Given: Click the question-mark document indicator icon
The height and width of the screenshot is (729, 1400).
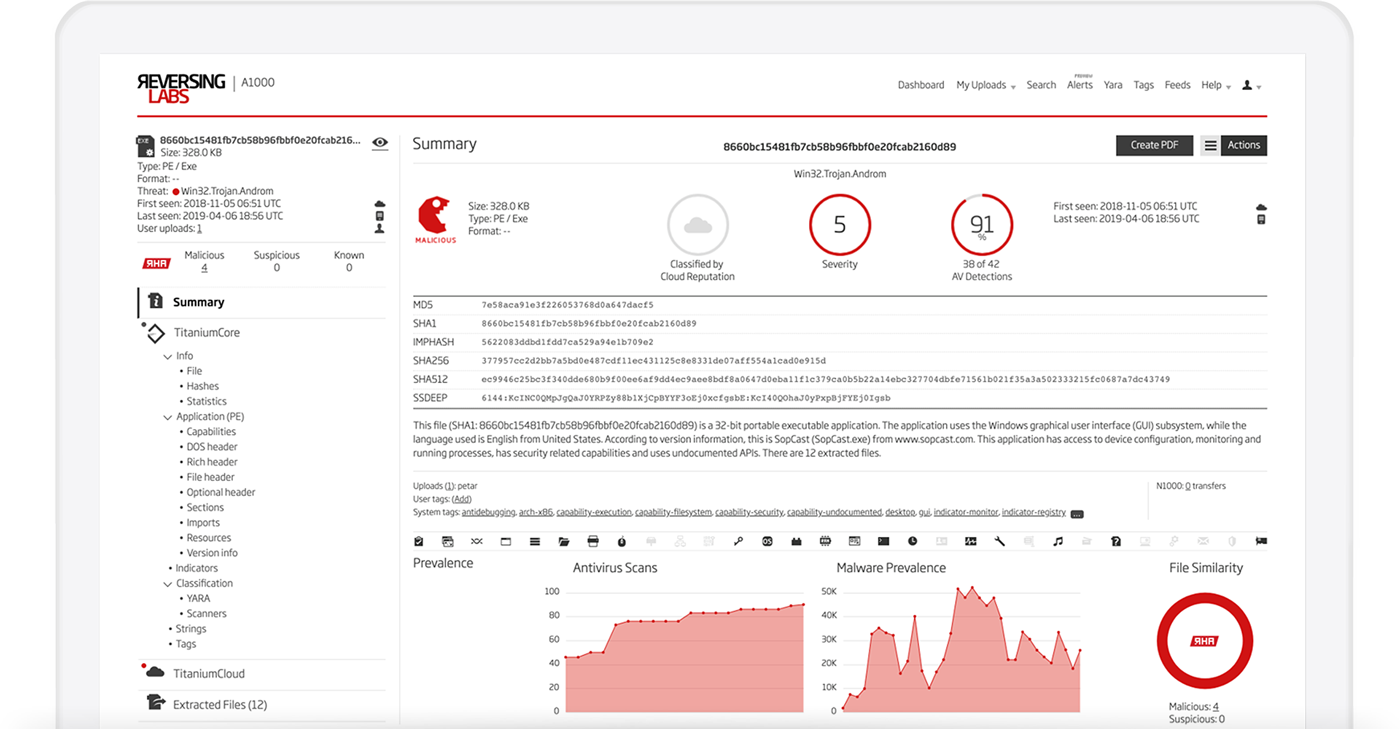Looking at the screenshot, I should 1115,541.
